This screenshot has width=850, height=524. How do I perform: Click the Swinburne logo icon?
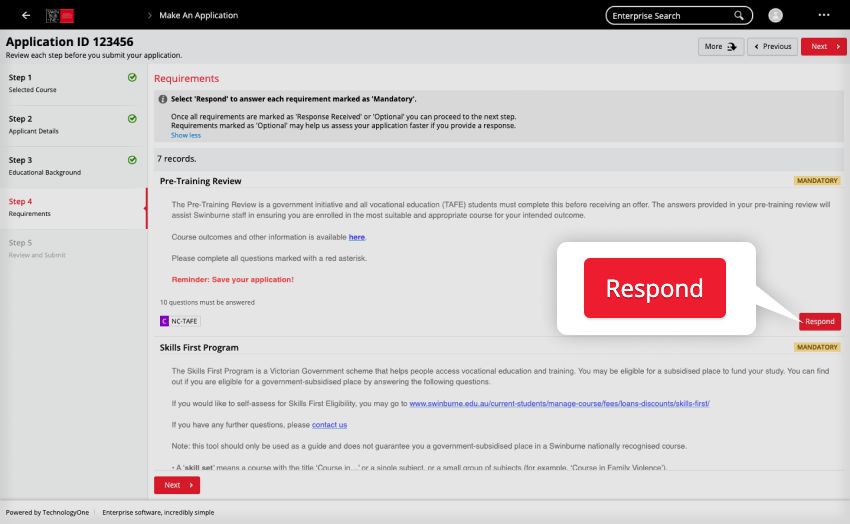click(60, 15)
